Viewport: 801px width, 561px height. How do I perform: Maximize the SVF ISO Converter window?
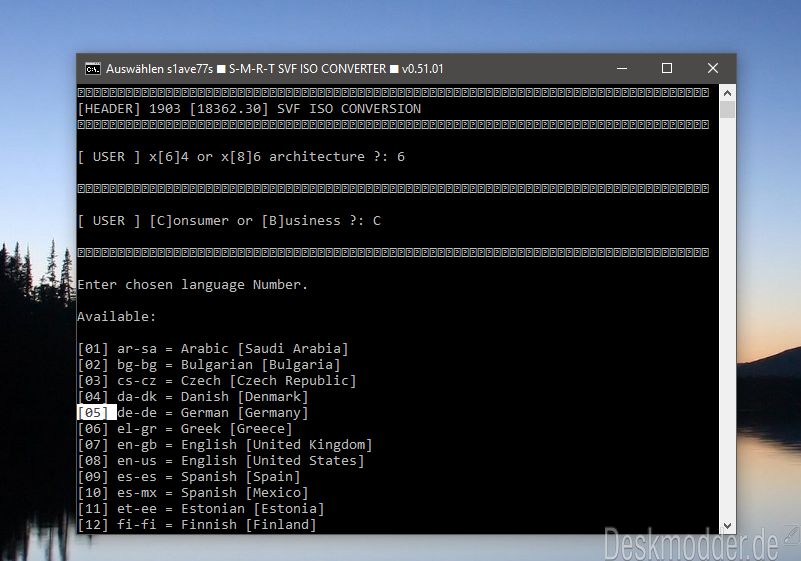coord(667,68)
